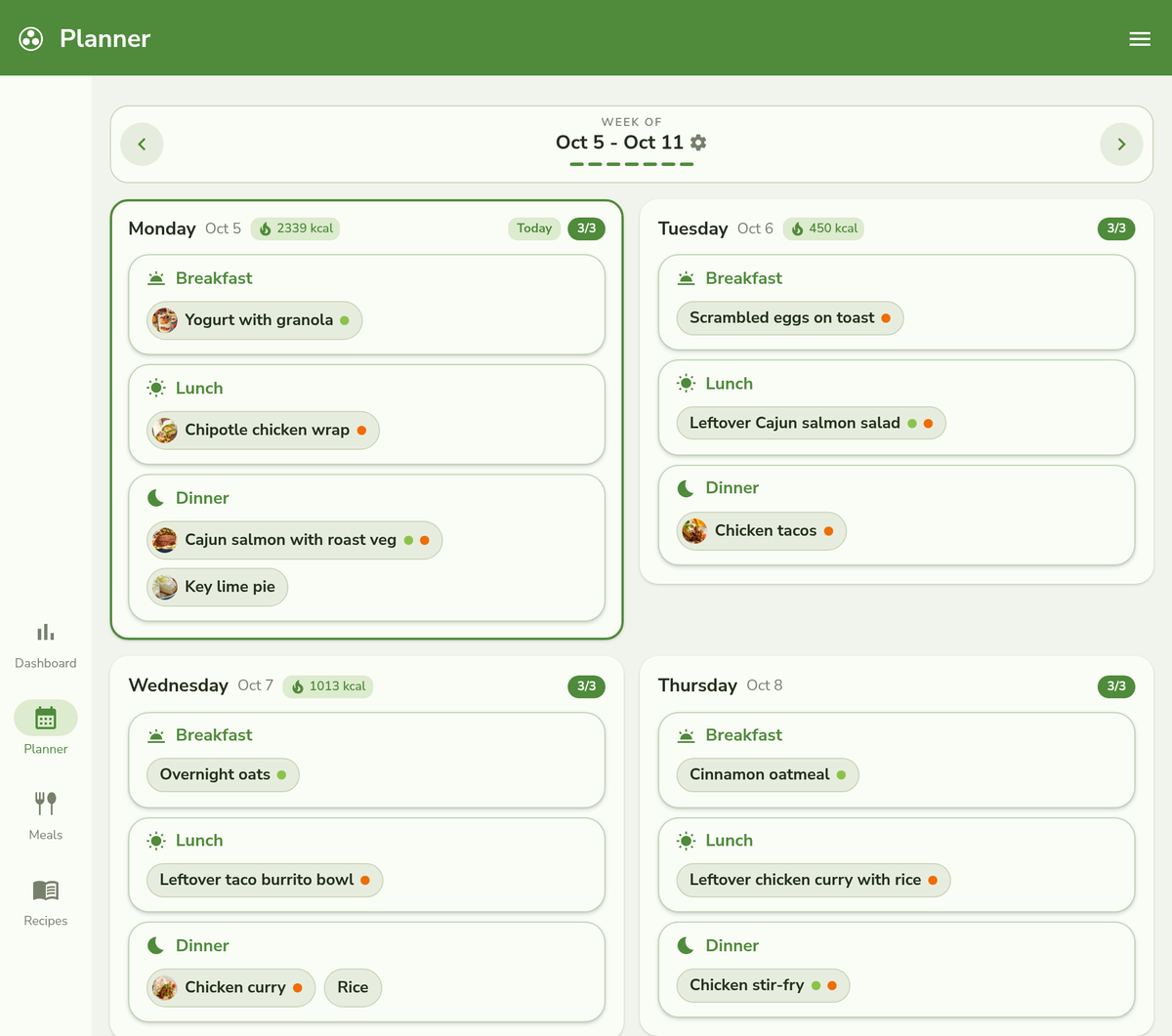Select the Planner sidebar item
The width and height of the screenshot is (1172, 1036).
[x=46, y=728]
